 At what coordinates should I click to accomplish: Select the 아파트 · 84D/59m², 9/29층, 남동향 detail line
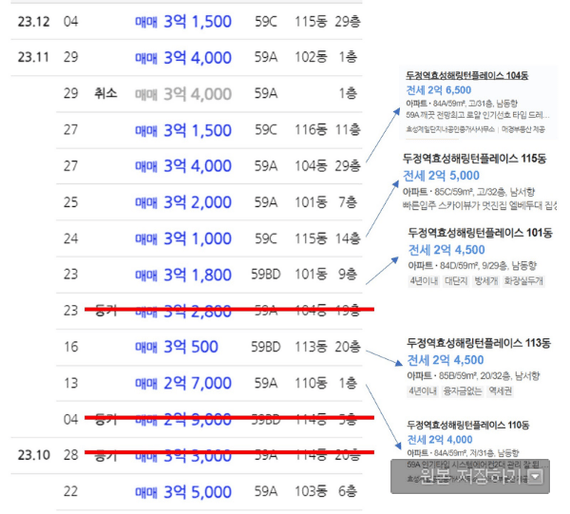(x=472, y=266)
